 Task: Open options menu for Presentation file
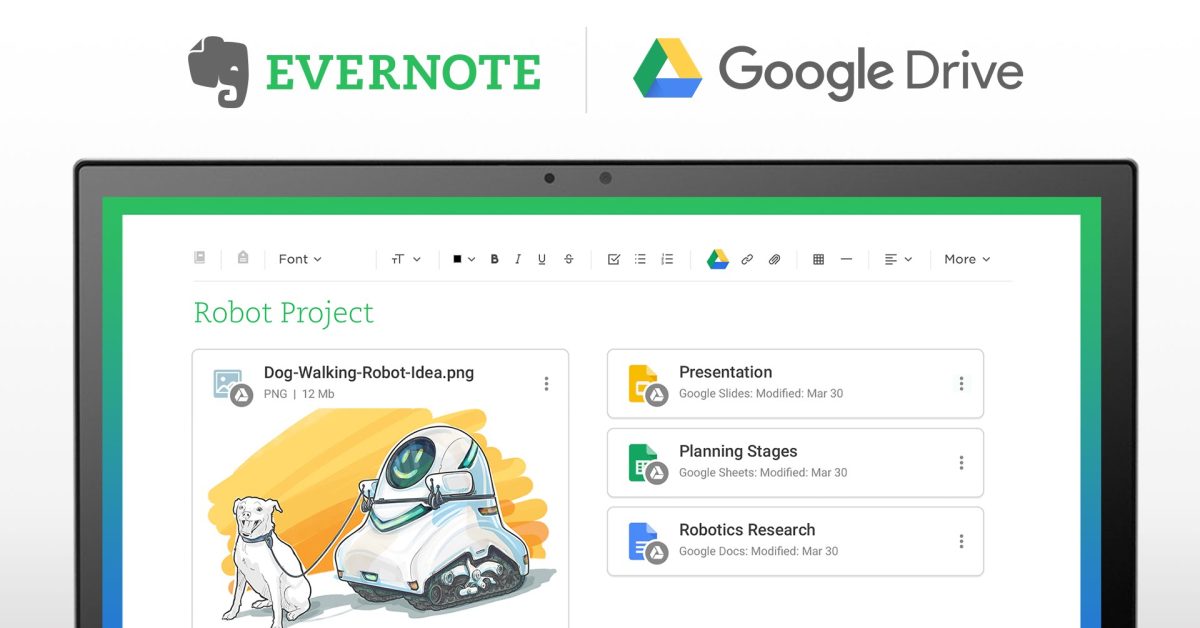(x=961, y=383)
